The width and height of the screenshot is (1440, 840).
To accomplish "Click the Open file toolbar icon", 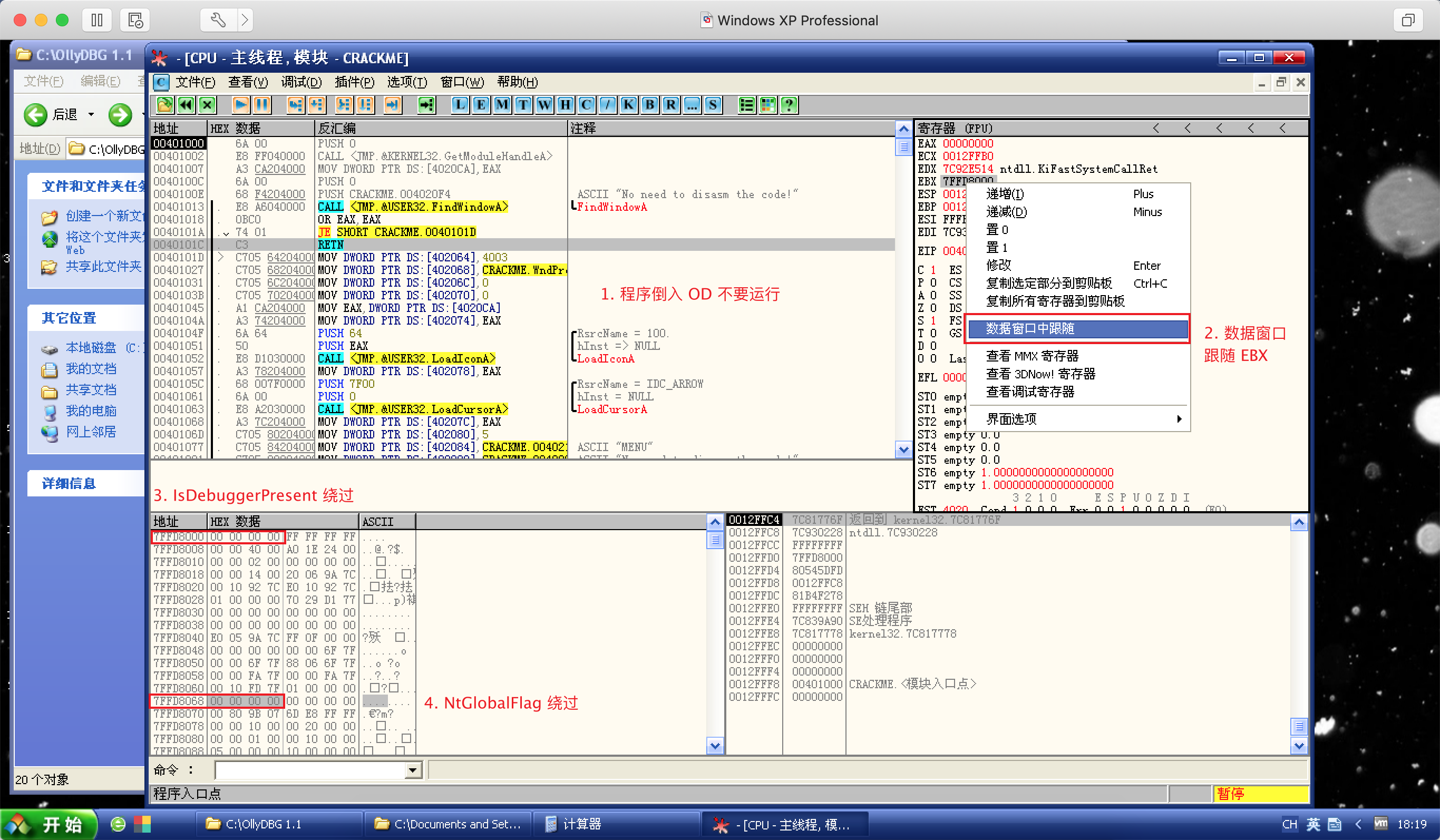I will coord(164,104).
